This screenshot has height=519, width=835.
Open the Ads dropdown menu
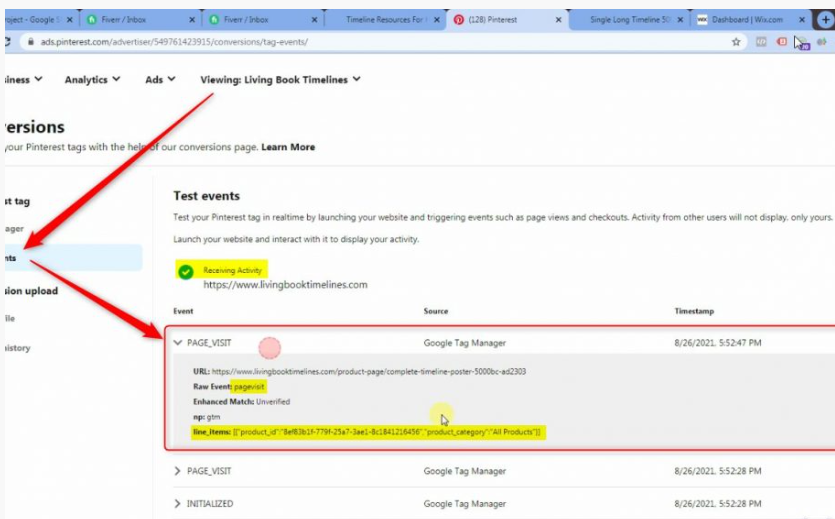tap(160, 79)
